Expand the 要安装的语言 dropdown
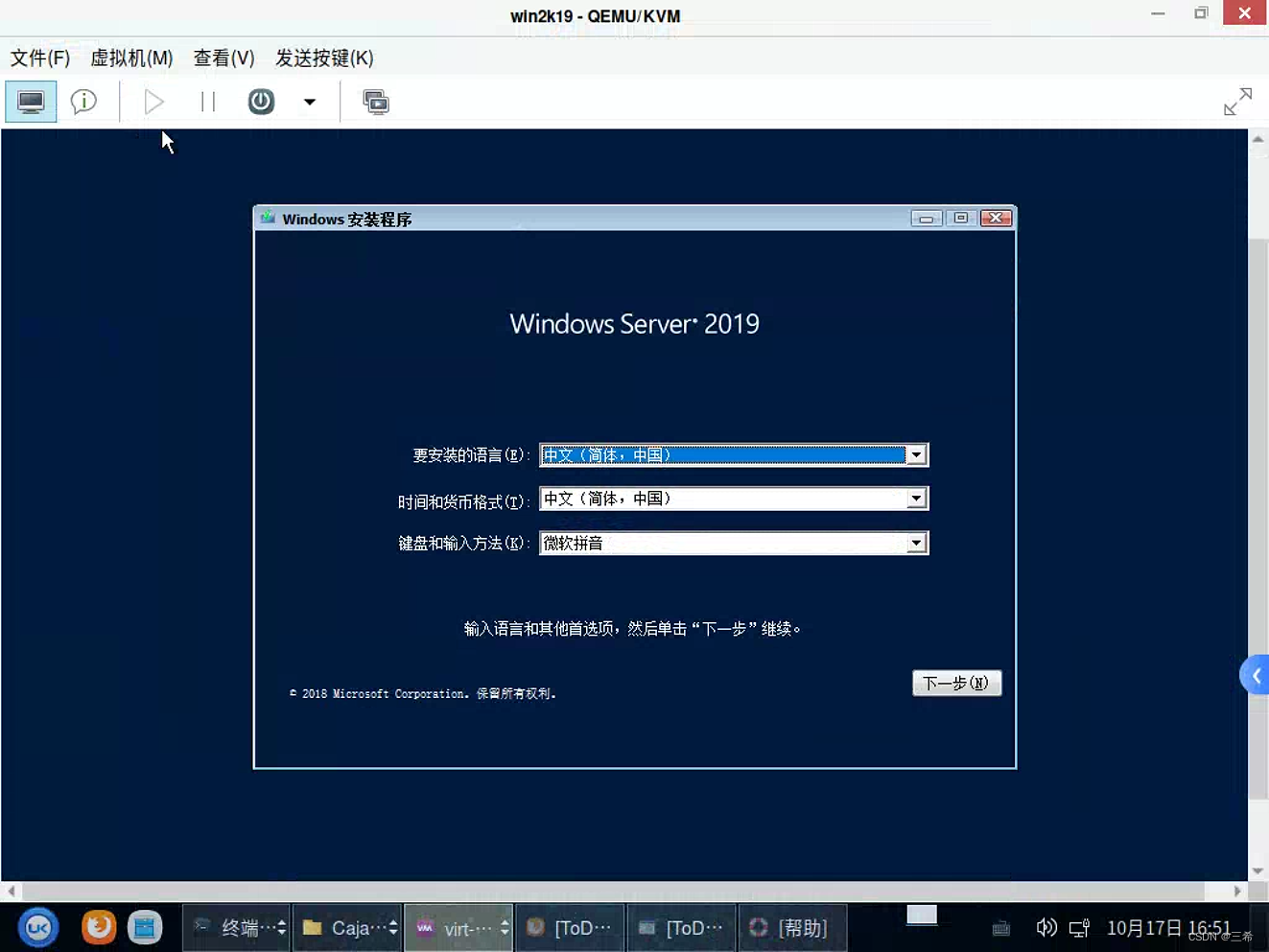Screen dimensions: 1269x952 click(x=916, y=454)
